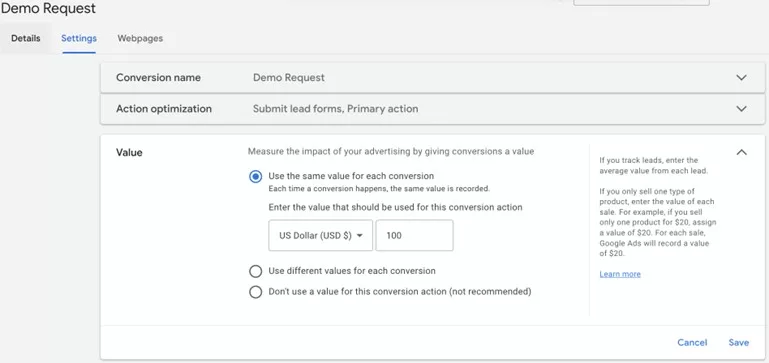Click the Save button
Image resolution: width=769 pixels, height=363 pixels.
[739, 342]
